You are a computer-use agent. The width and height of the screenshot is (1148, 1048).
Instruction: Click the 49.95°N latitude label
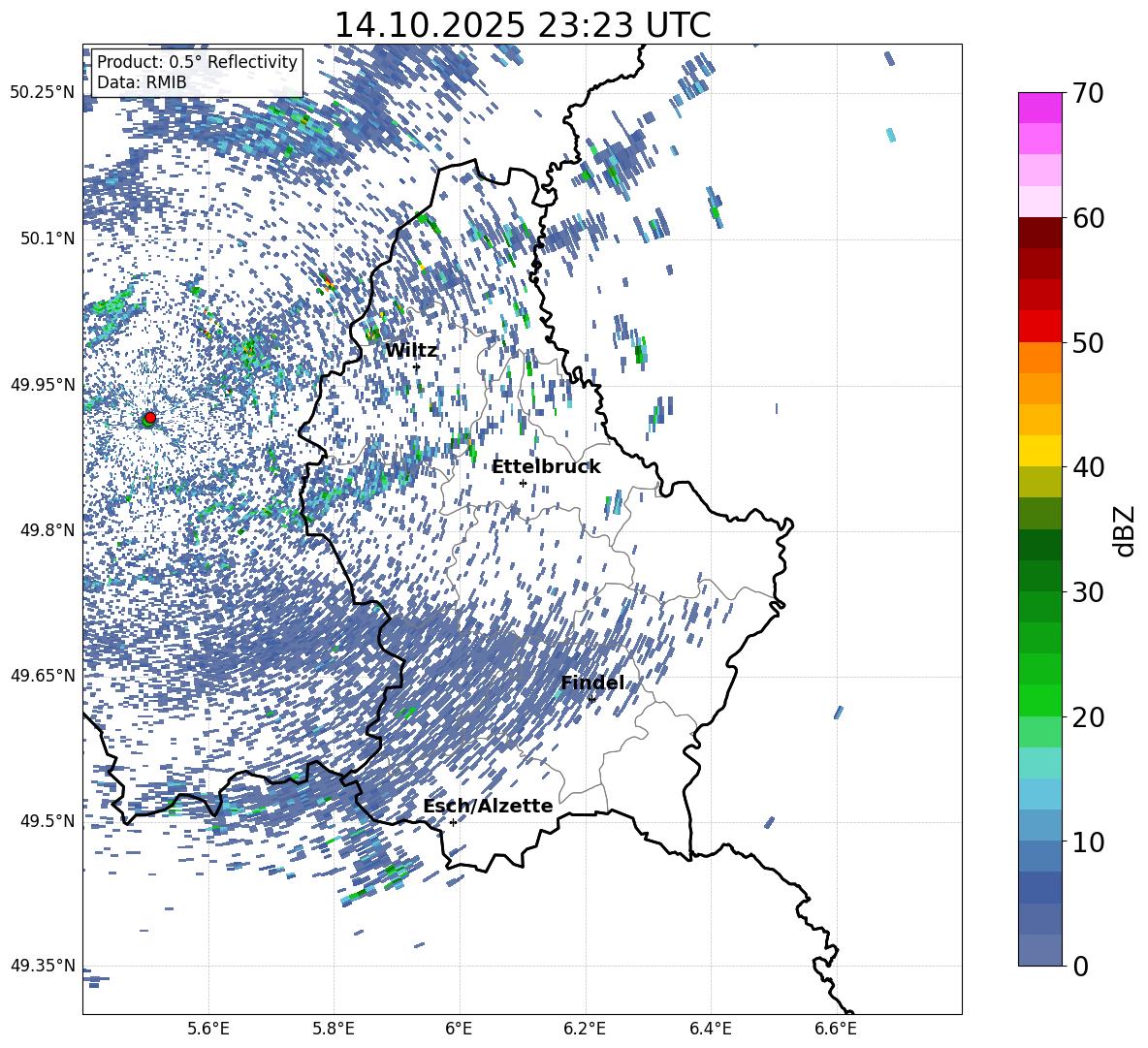(x=43, y=385)
